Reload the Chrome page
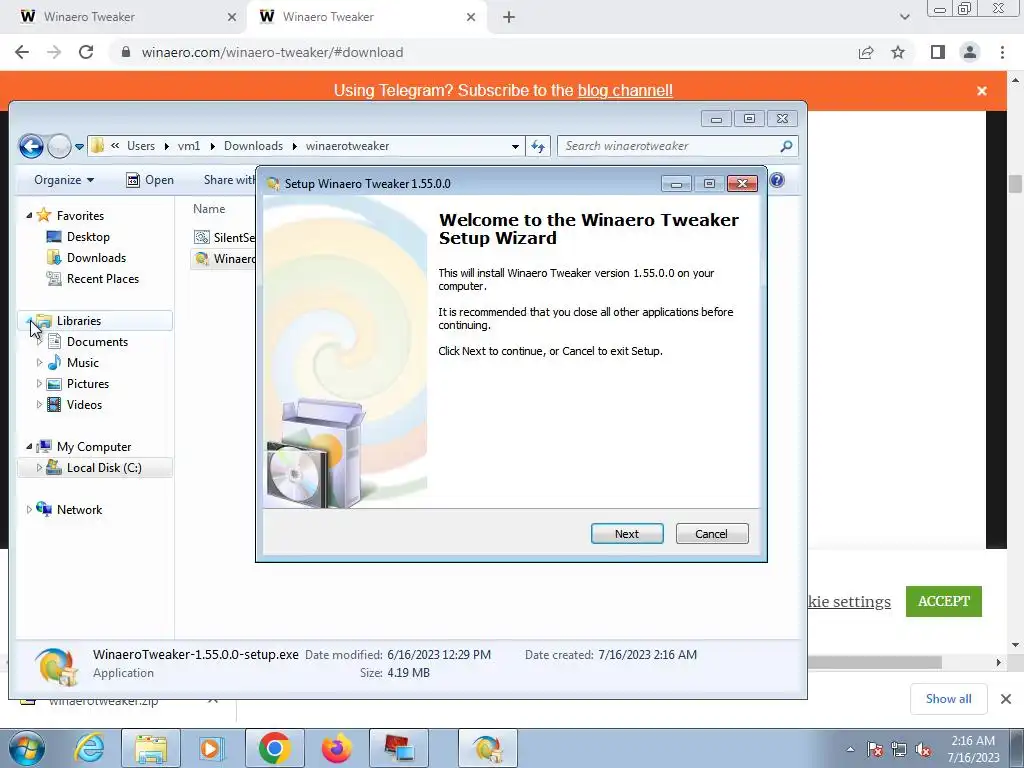This screenshot has height=768, width=1024. (86, 52)
